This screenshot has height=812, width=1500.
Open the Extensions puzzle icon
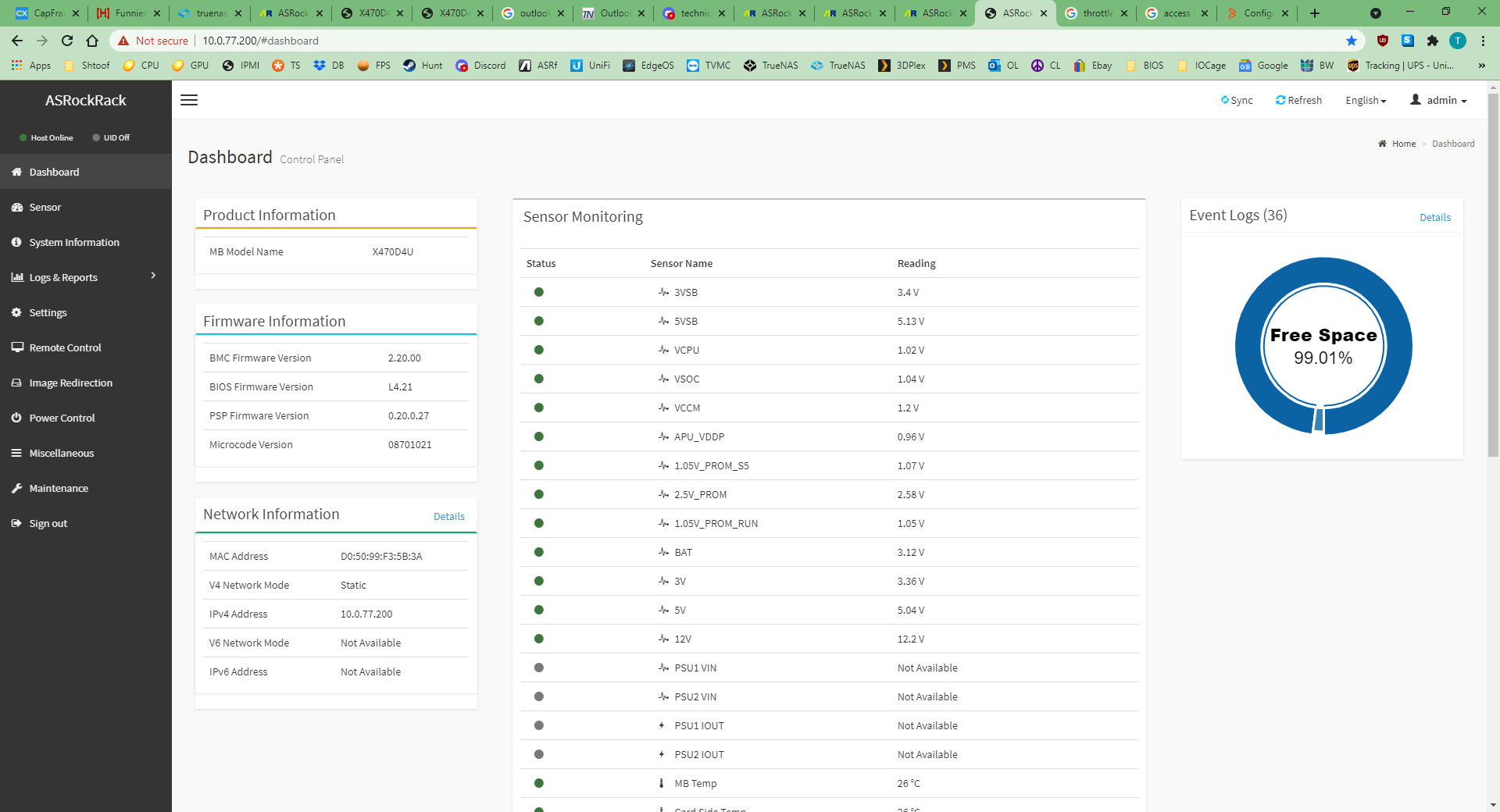(1432, 41)
